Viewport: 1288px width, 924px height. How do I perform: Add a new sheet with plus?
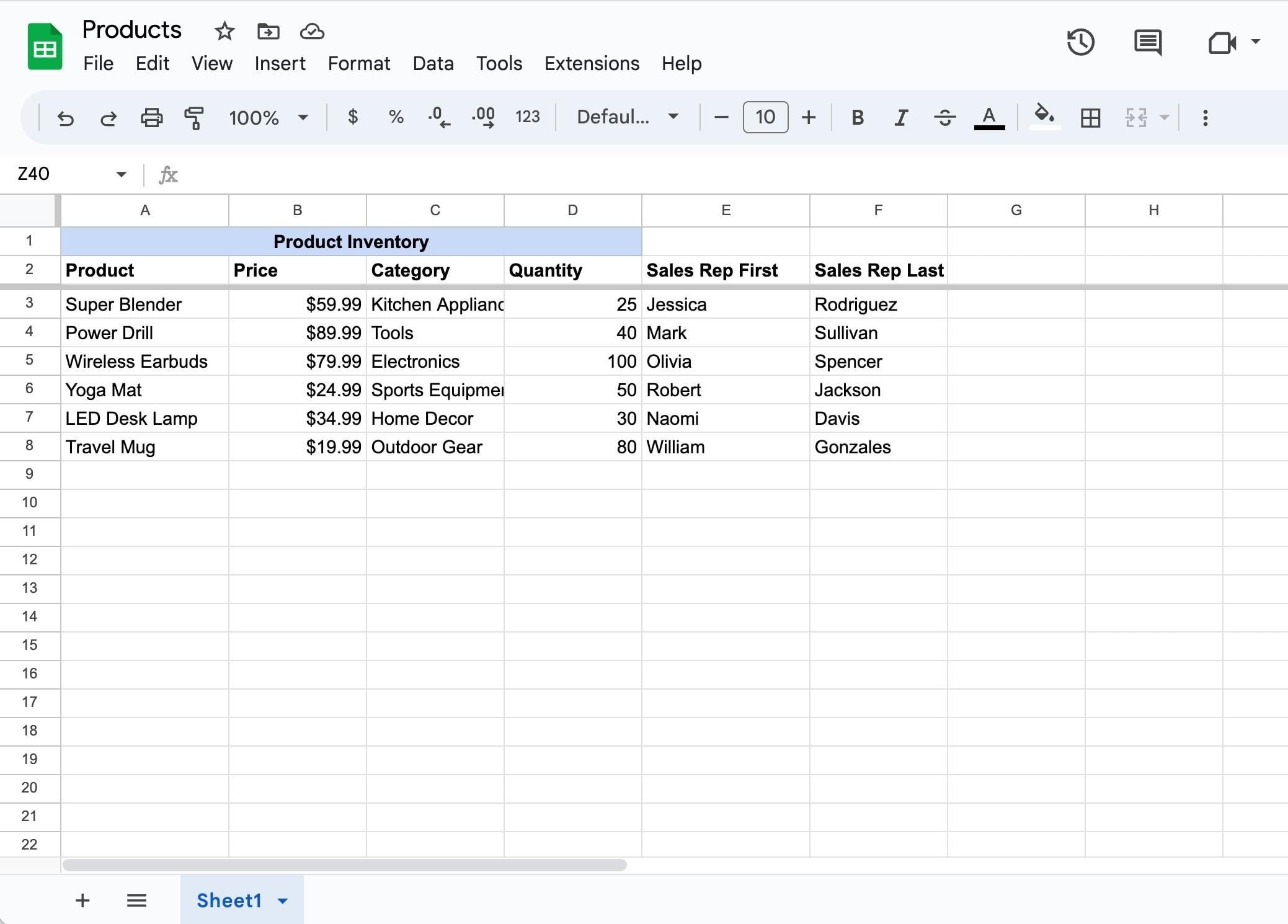[x=82, y=900]
